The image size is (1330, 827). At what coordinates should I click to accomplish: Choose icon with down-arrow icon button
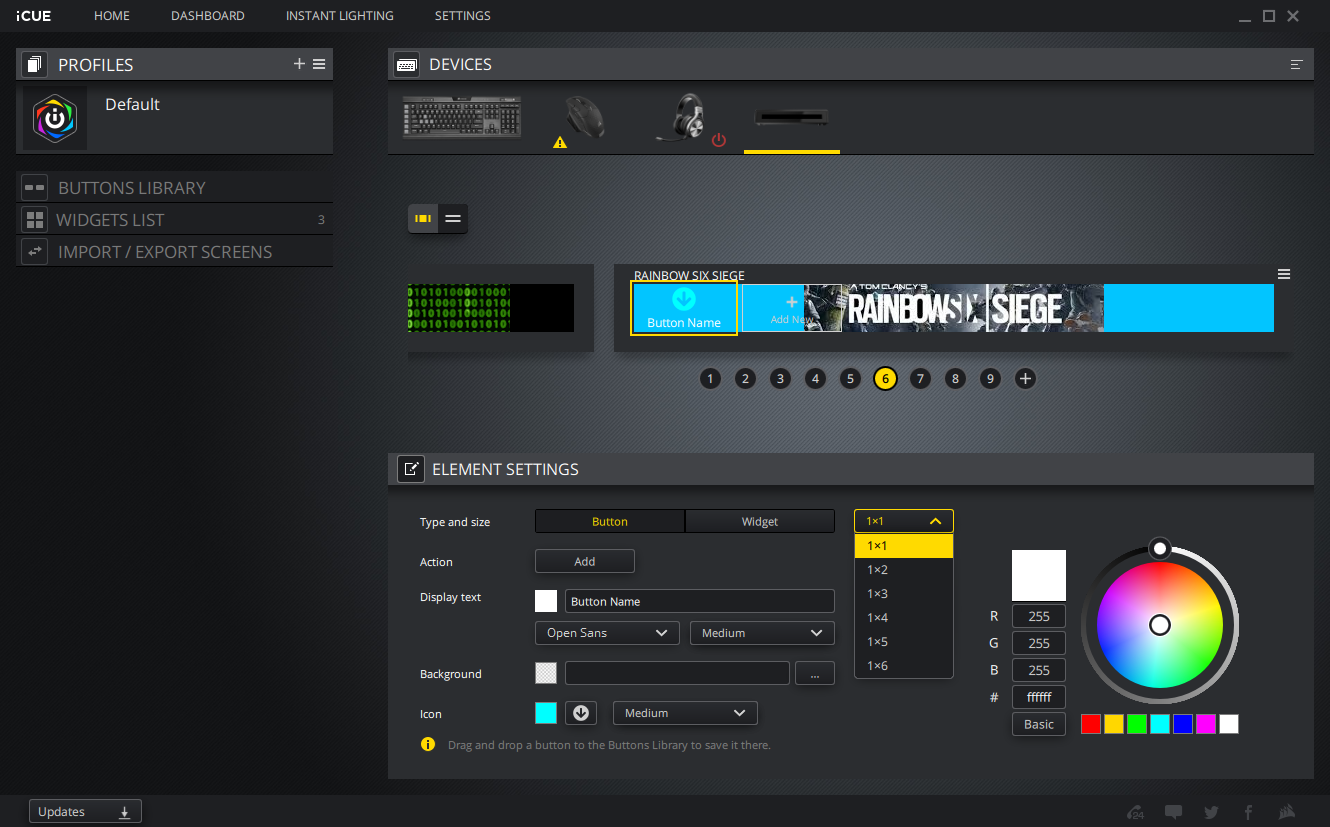(x=581, y=713)
